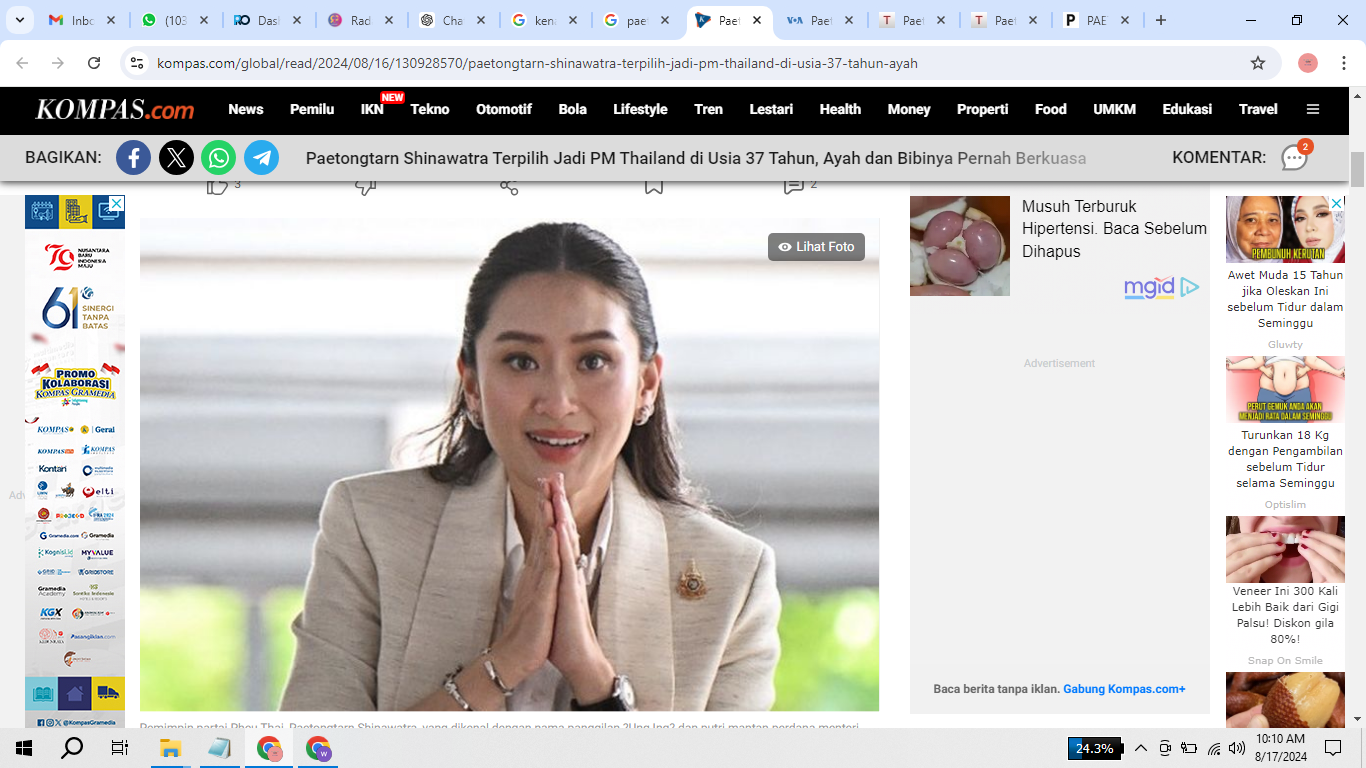
Task: View site information icon in address bar
Action: (x=137, y=63)
